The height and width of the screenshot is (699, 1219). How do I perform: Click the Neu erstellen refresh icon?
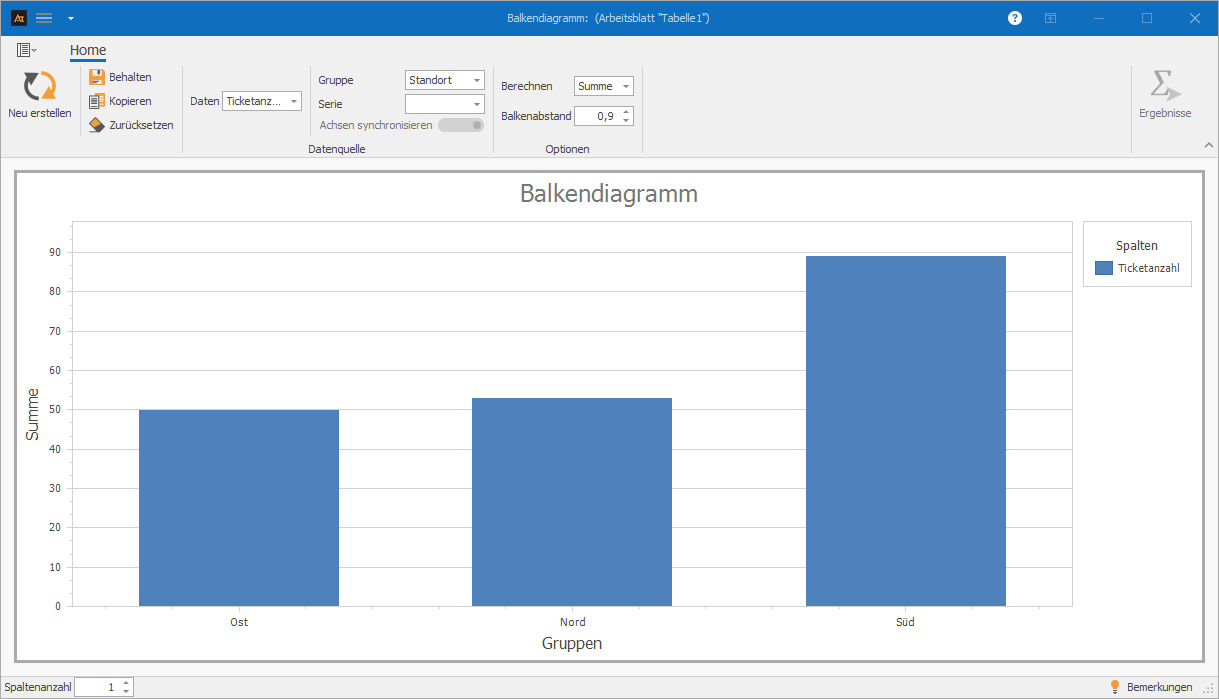click(40, 86)
